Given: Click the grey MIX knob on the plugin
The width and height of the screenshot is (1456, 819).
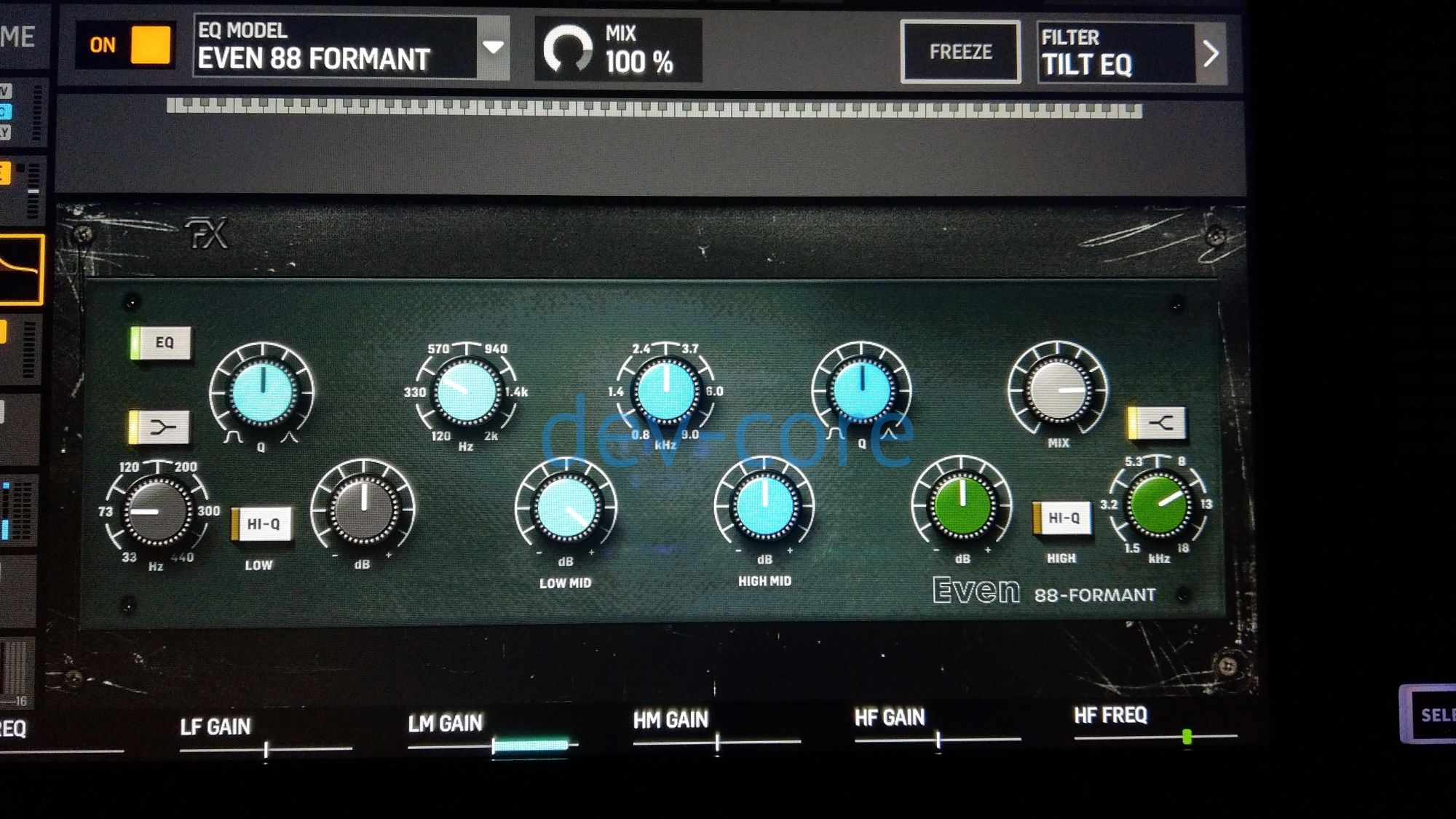Looking at the screenshot, I should [x=1058, y=390].
